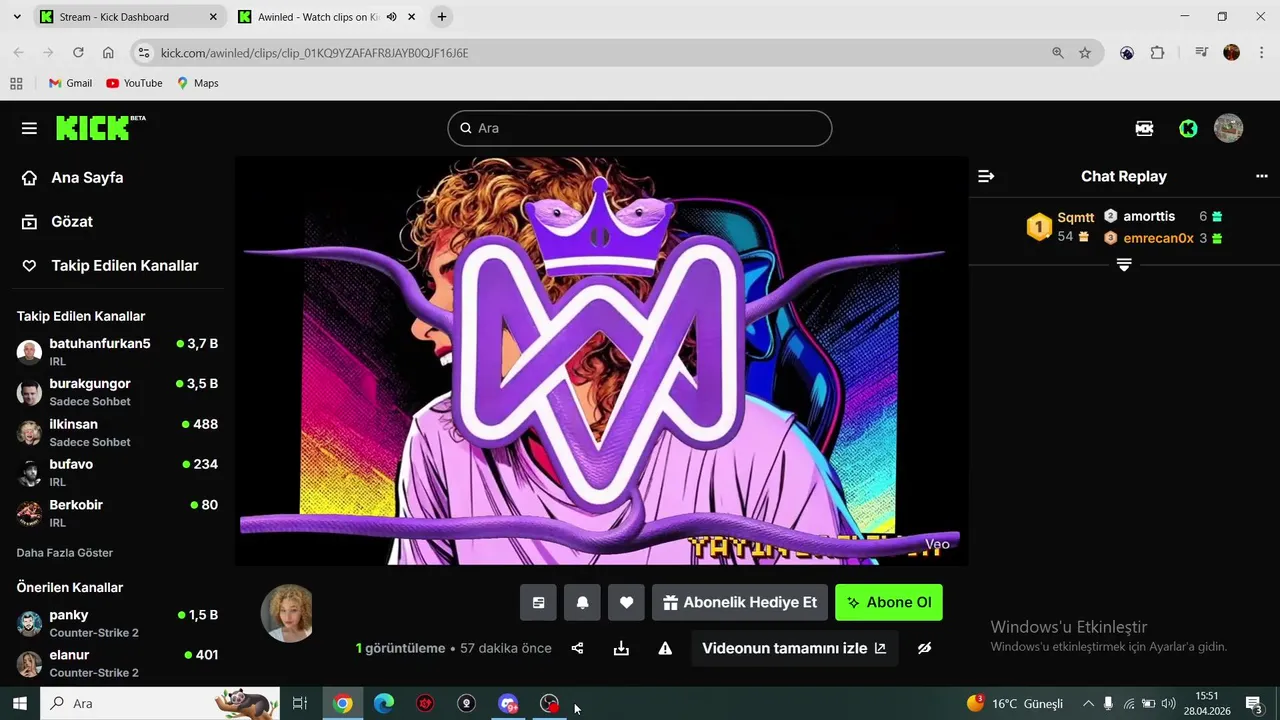Viewport: 1280px width, 720px height.
Task: Expand Daha Fazla Göster list
Action: click(65, 553)
